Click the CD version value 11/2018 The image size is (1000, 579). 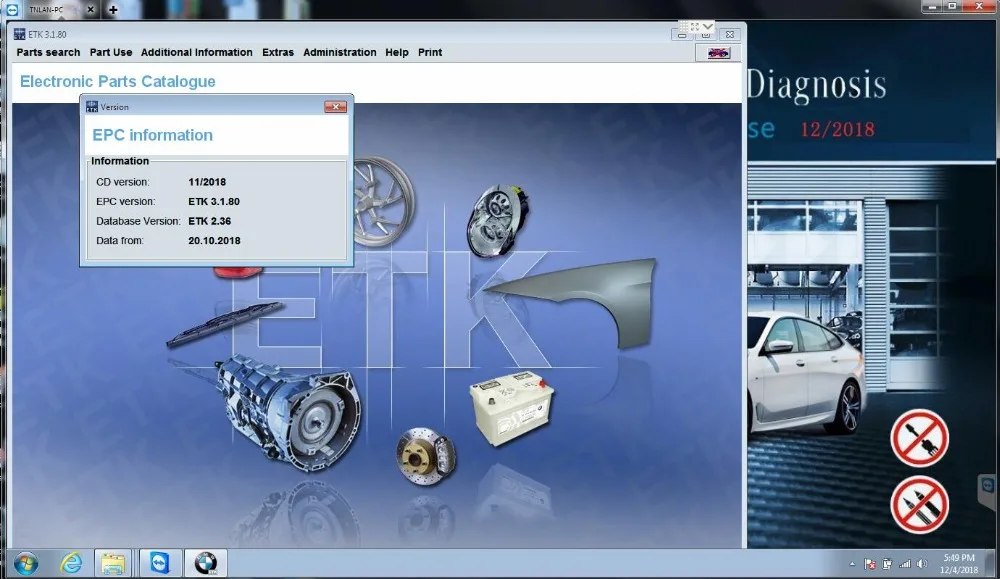(207, 182)
